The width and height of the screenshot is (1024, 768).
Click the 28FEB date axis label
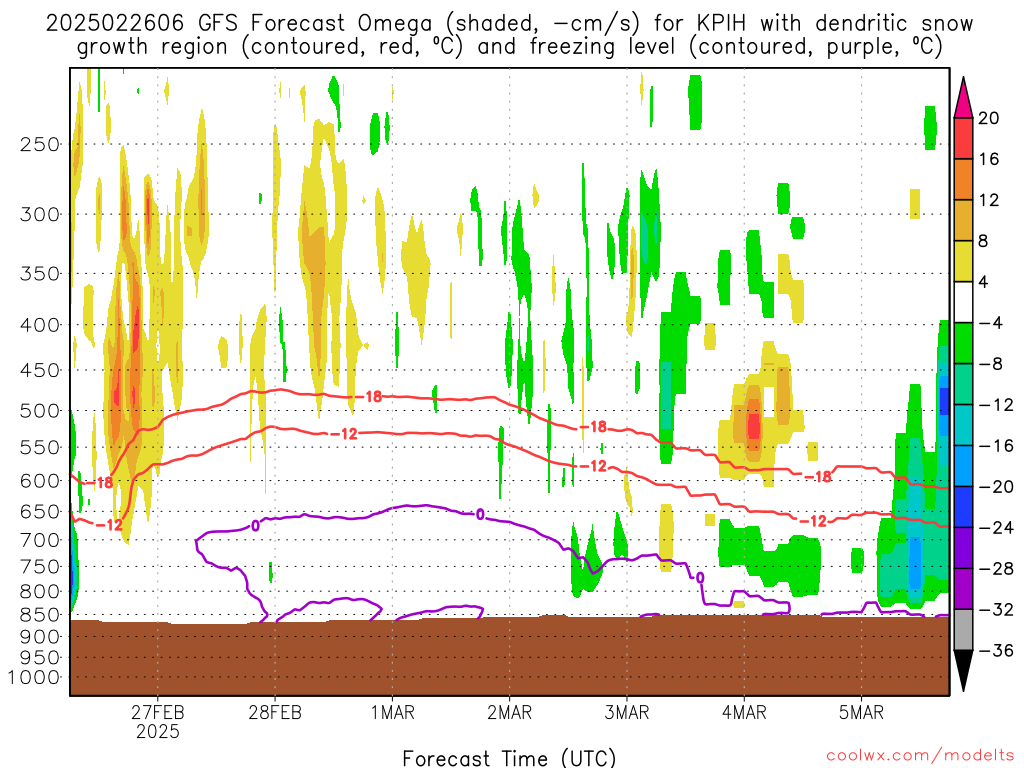pos(275,712)
